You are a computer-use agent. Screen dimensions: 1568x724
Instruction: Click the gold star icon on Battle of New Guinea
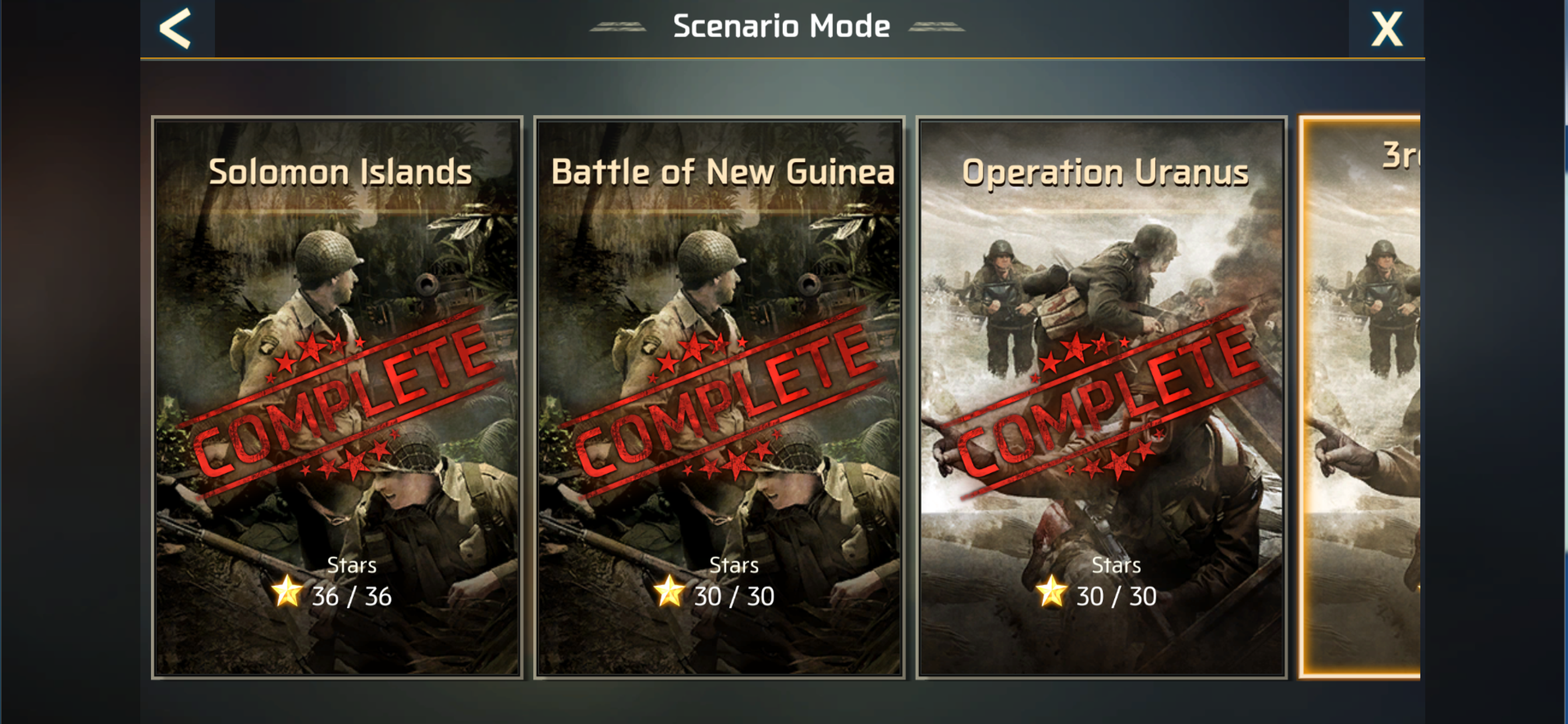pyautogui.click(x=669, y=592)
